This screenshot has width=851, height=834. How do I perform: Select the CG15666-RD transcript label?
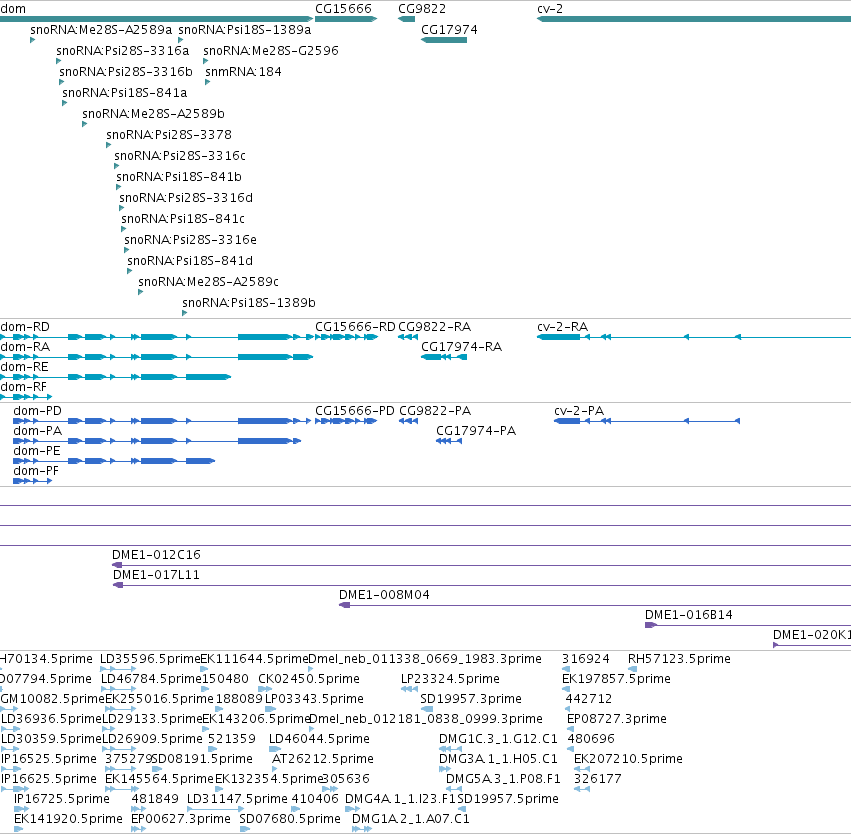click(355, 327)
